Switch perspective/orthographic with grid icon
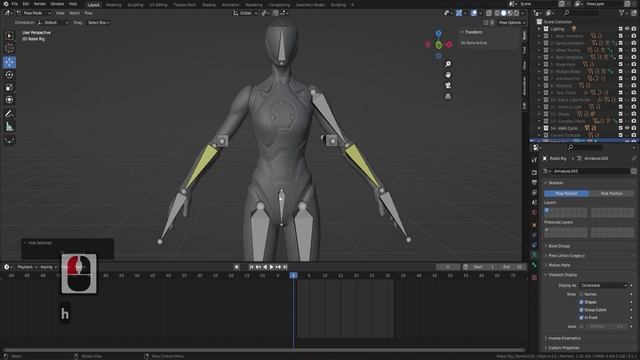 [x=448, y=96]
